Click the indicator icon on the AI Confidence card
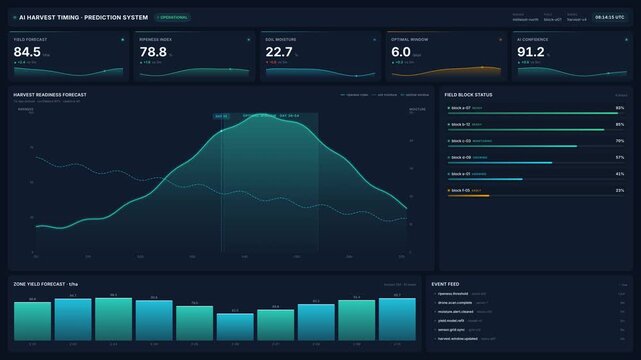The width and height of the screenshot is (641, 360). (626, 40)
